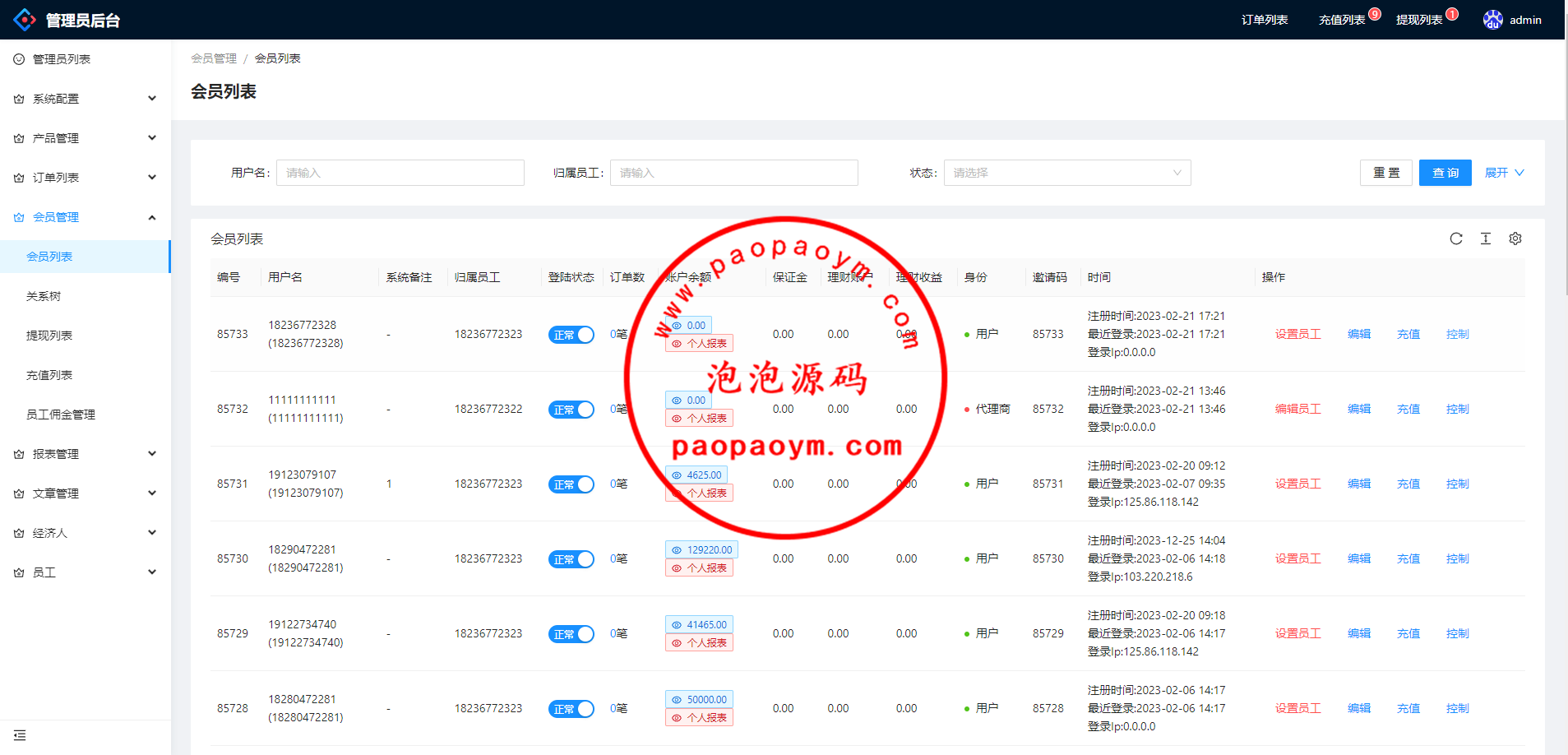Open 提现列表 in the top navigation
This screenshot has width=1568, height=755.
pos(1418,20)
